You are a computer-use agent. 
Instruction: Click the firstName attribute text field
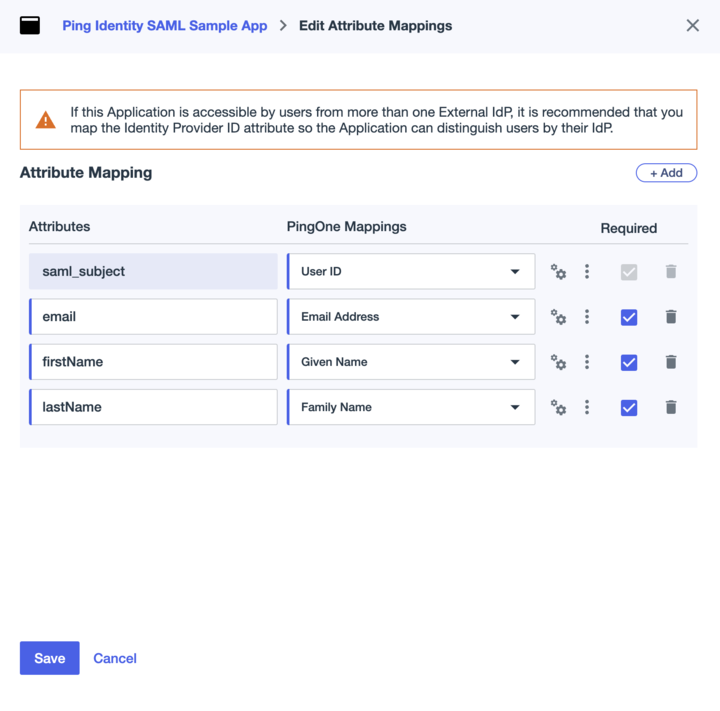pyautogui.click(x=153, y=362)
